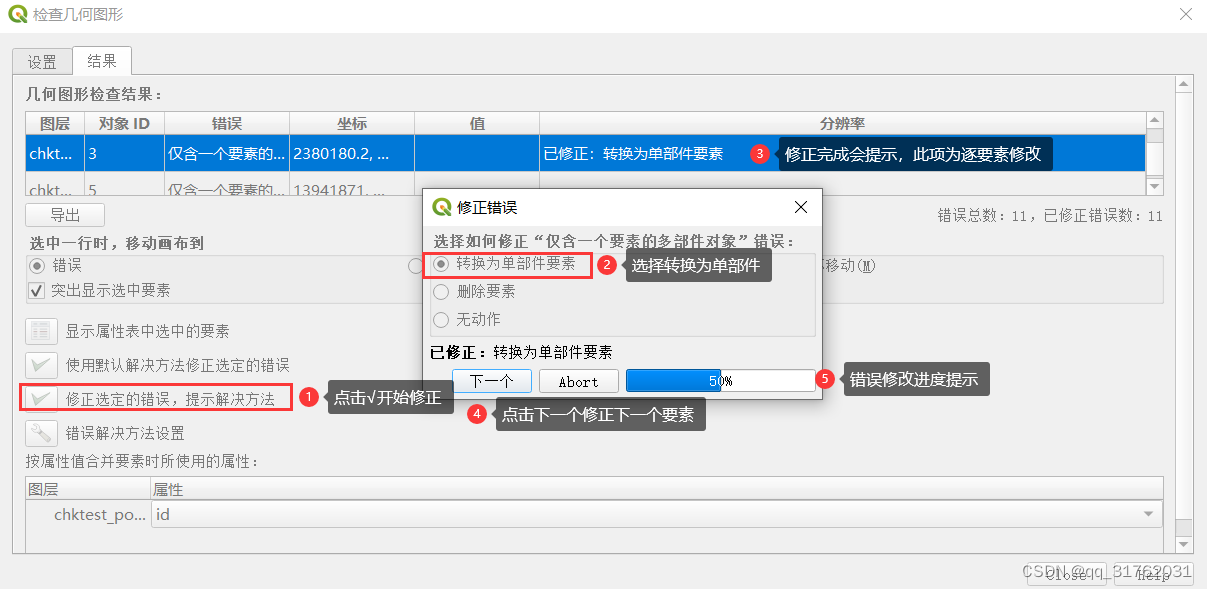Click the show selected features in attribute table icon
The image size is (1207, 589).
41,331
